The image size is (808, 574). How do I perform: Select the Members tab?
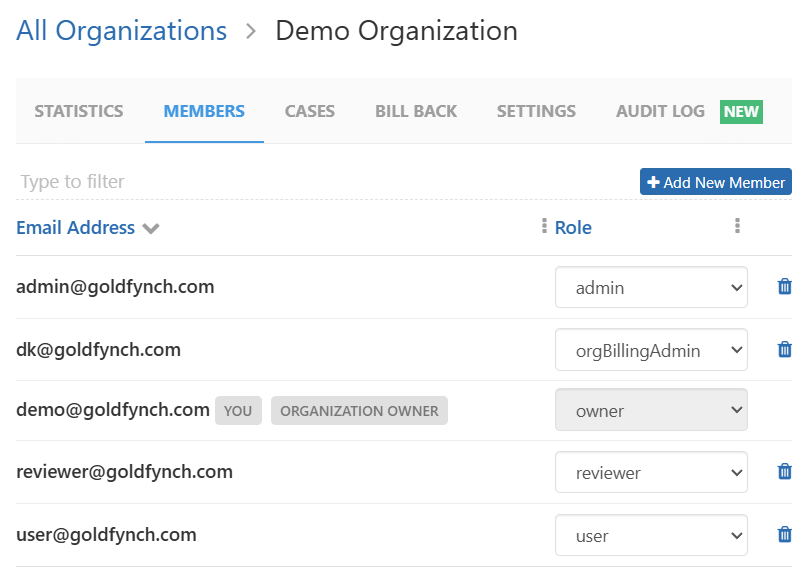click(x=204, y=111)
